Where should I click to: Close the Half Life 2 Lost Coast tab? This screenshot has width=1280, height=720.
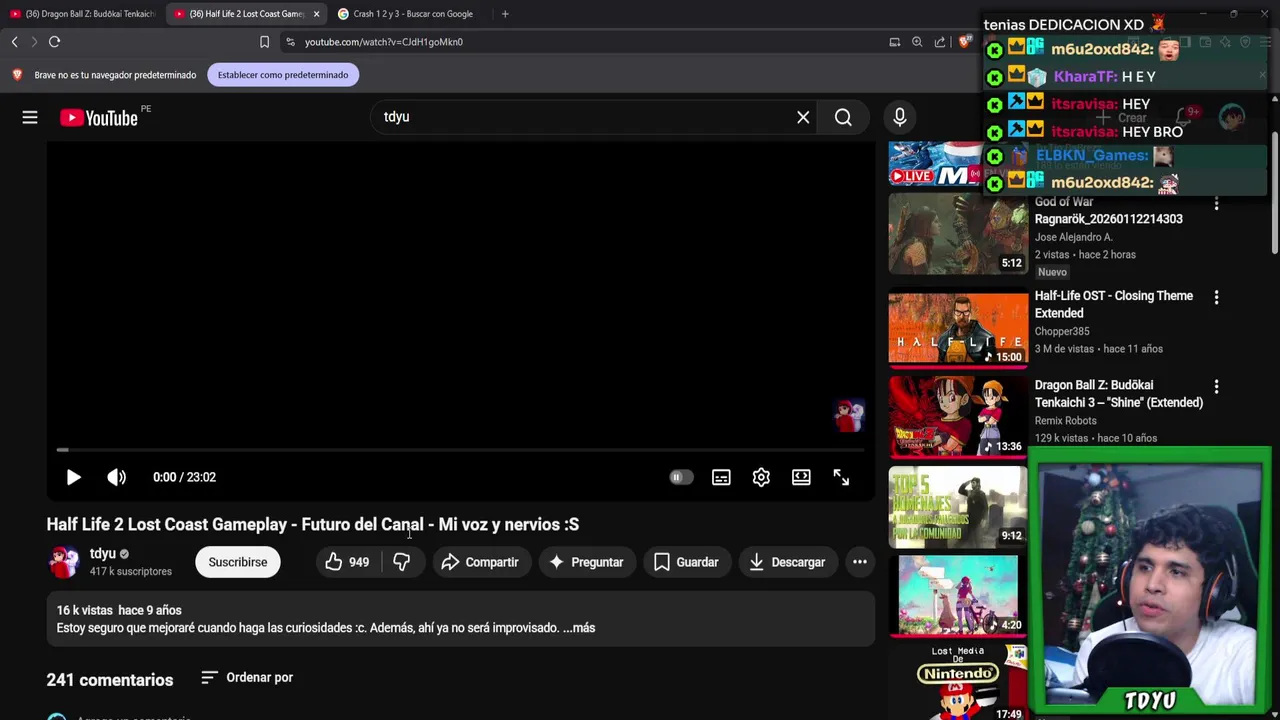click(x=316, y=14)
